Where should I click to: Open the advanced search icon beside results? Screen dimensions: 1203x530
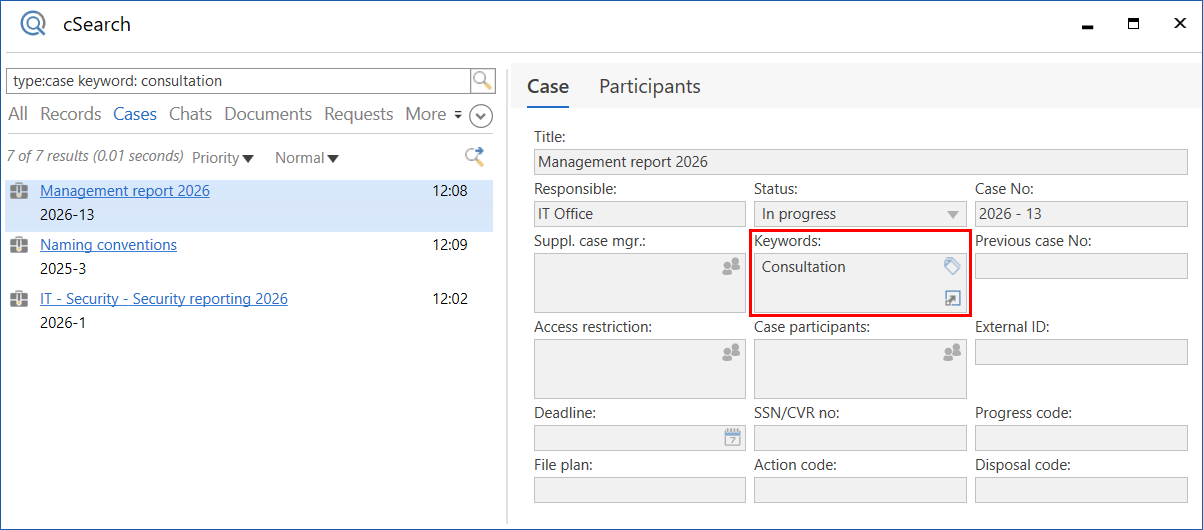[x=475, y=156]
